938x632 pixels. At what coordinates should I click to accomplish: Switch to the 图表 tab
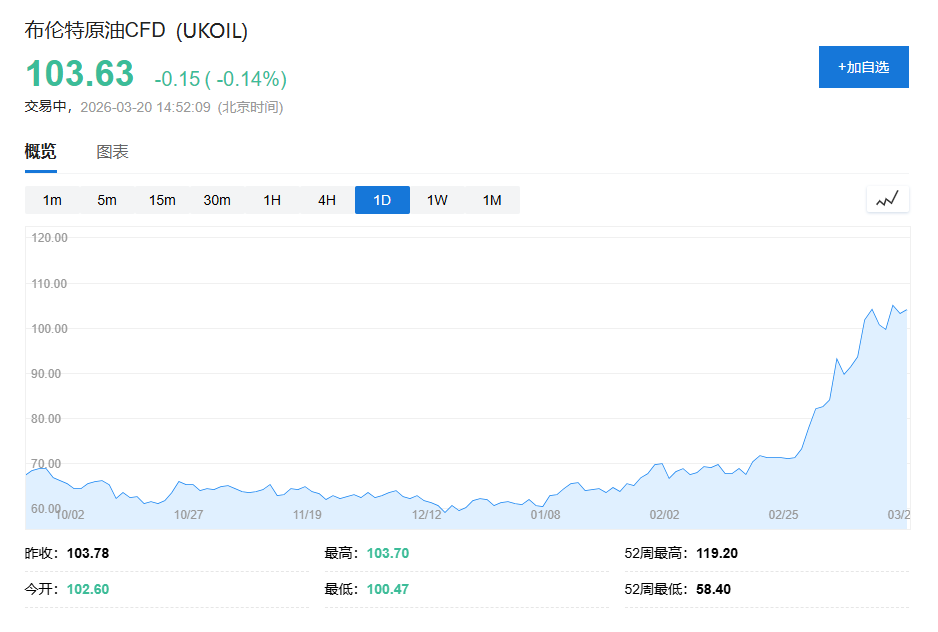112,152
